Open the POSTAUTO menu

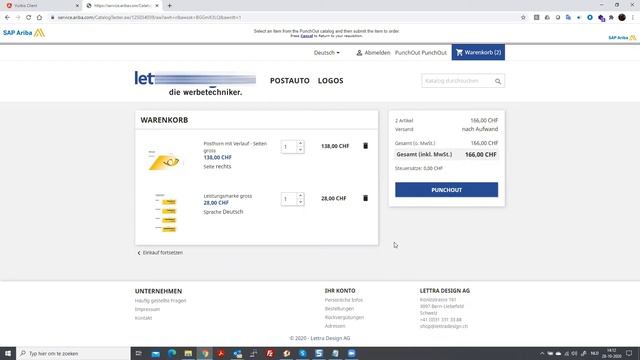[290, 81]
